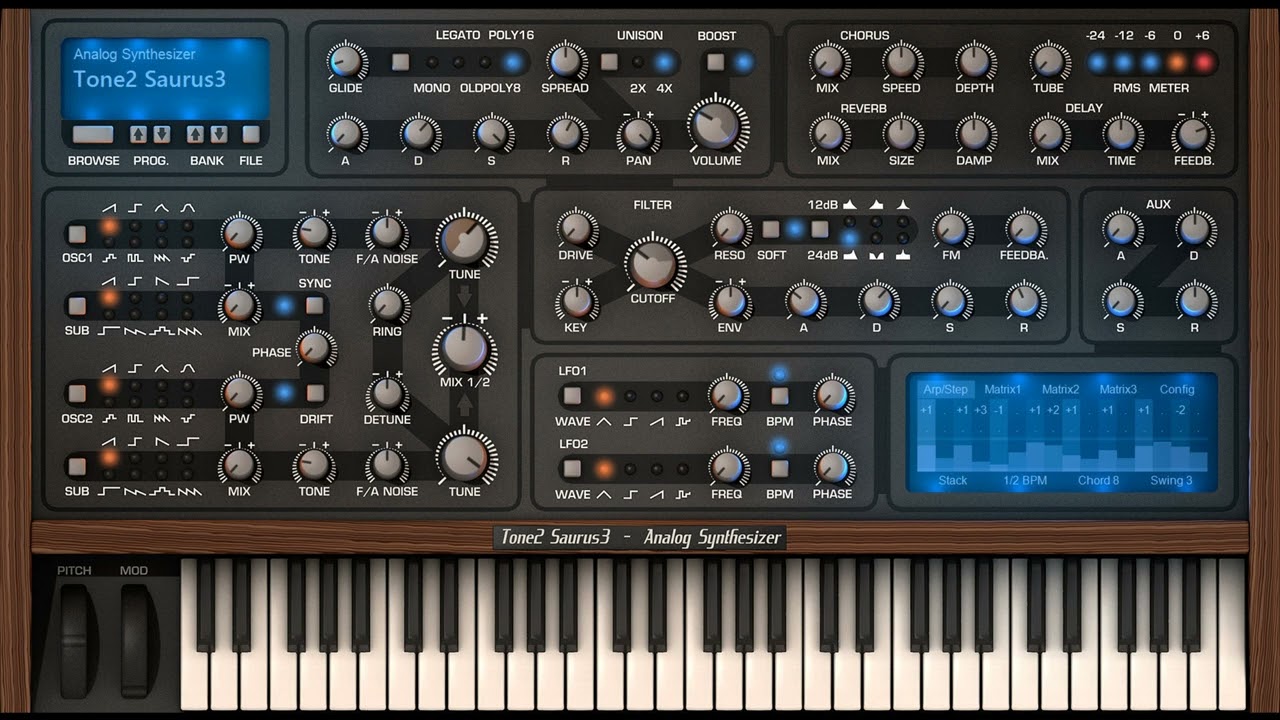Click the filter CUTOFF knob
1280x720 pixels.
pyautogui.click(x=655, y=263)
